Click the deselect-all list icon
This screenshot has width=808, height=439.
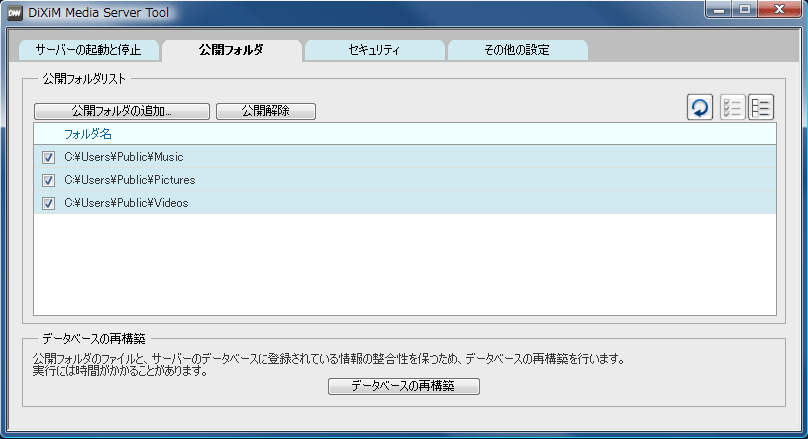761,107
